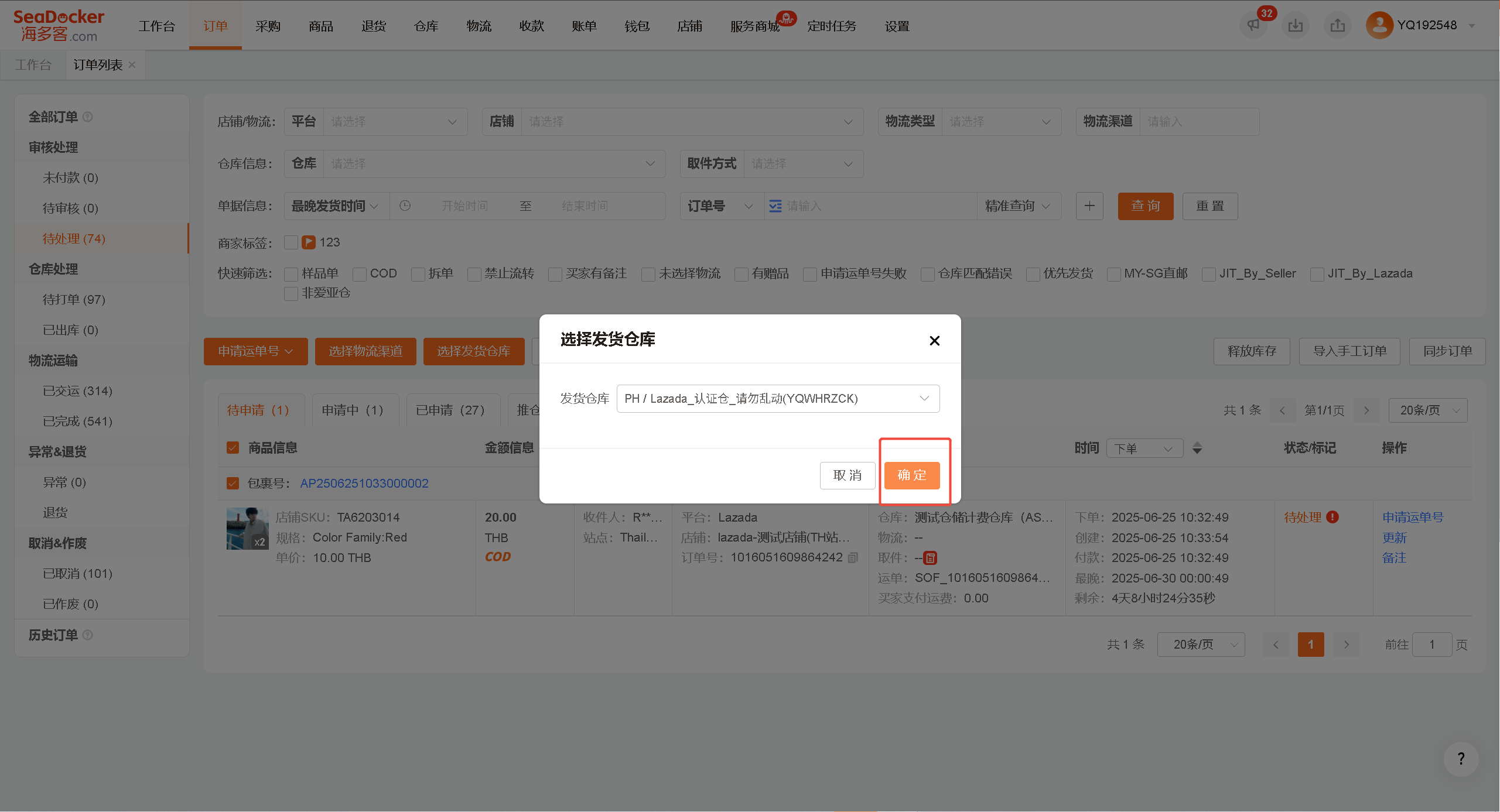The height and width of the screenshot is (812, 1500).
Task: Click the plus add-filter icon
Action: 1089,206
